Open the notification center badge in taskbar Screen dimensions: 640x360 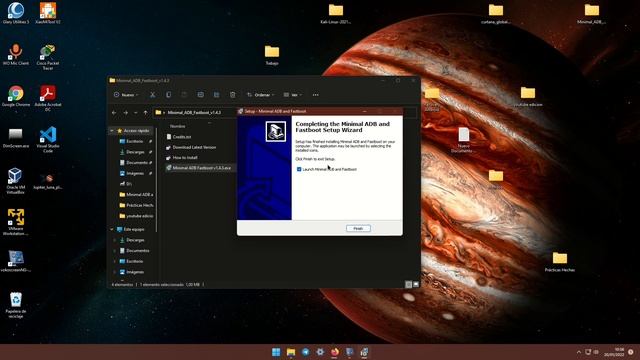click(x=631, y=352)
